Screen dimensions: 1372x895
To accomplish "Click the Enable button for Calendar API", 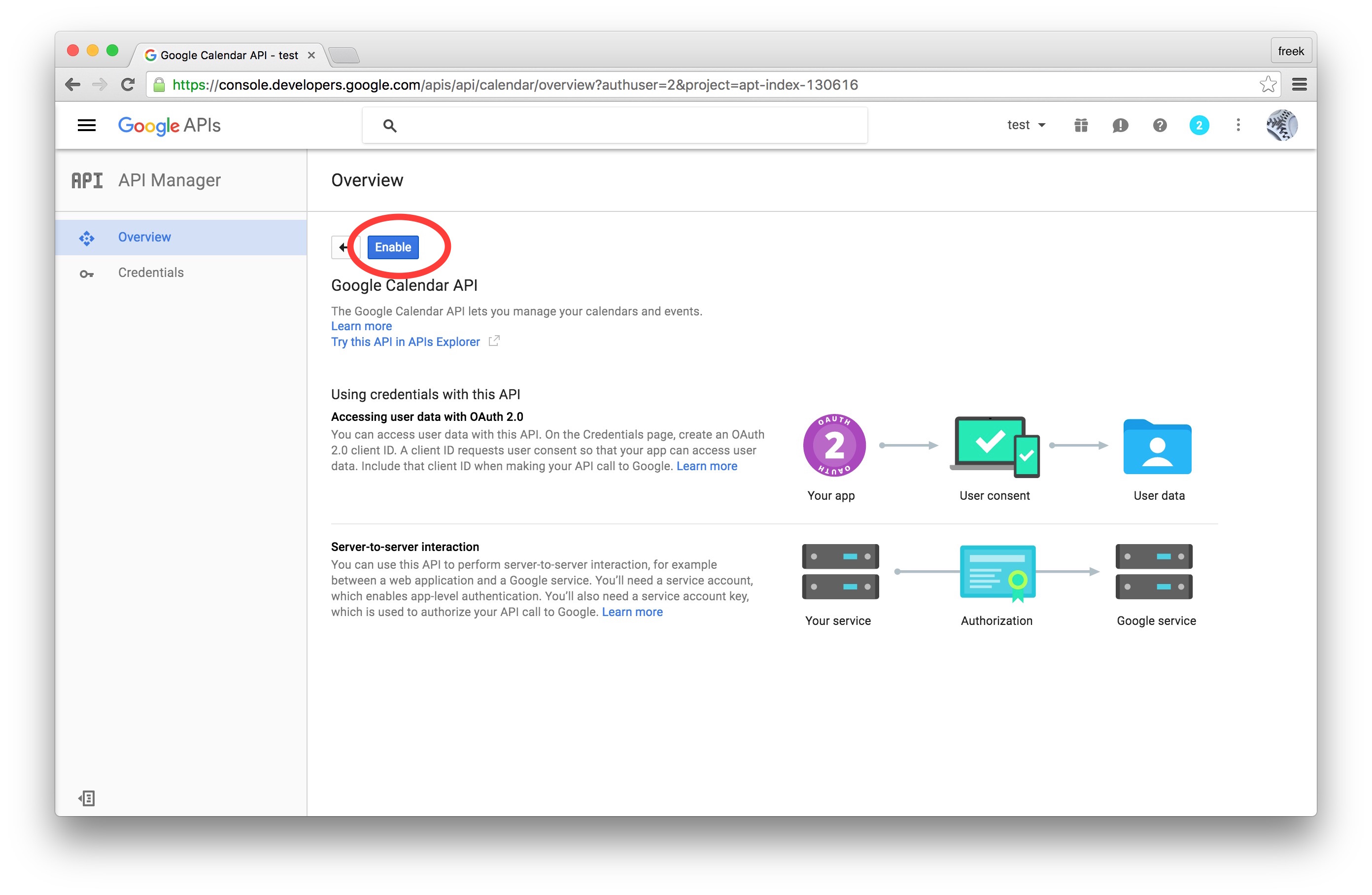I will 393,247.
